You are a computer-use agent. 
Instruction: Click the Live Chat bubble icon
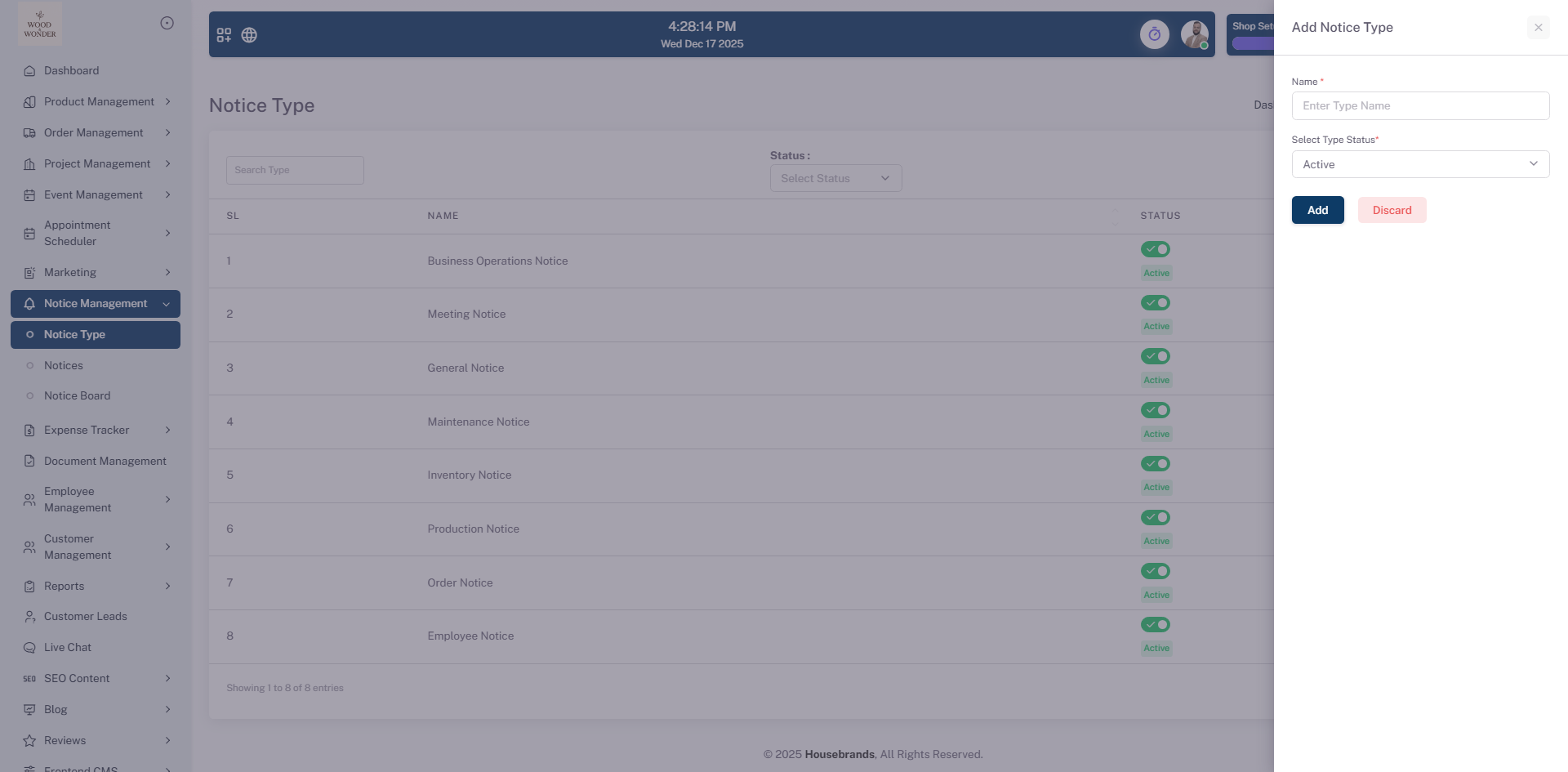click(29, 648)
